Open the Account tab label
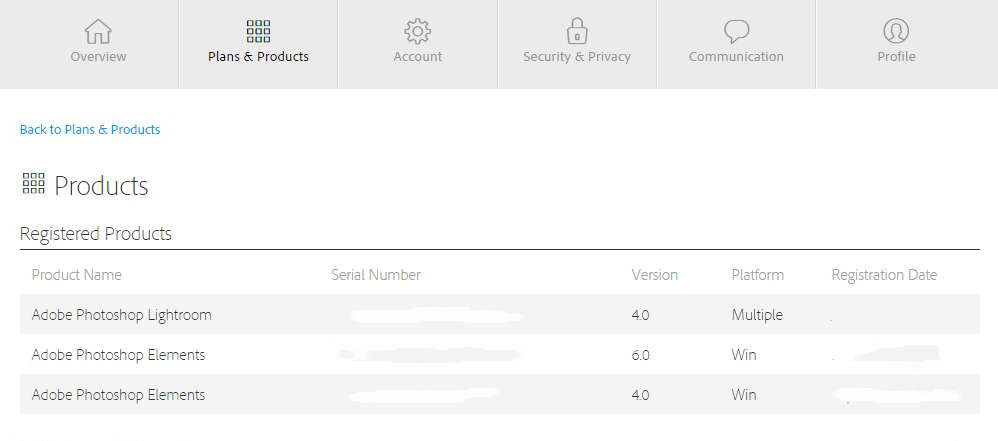The width and height of the screenshot is (998, 441). [417, 57]
